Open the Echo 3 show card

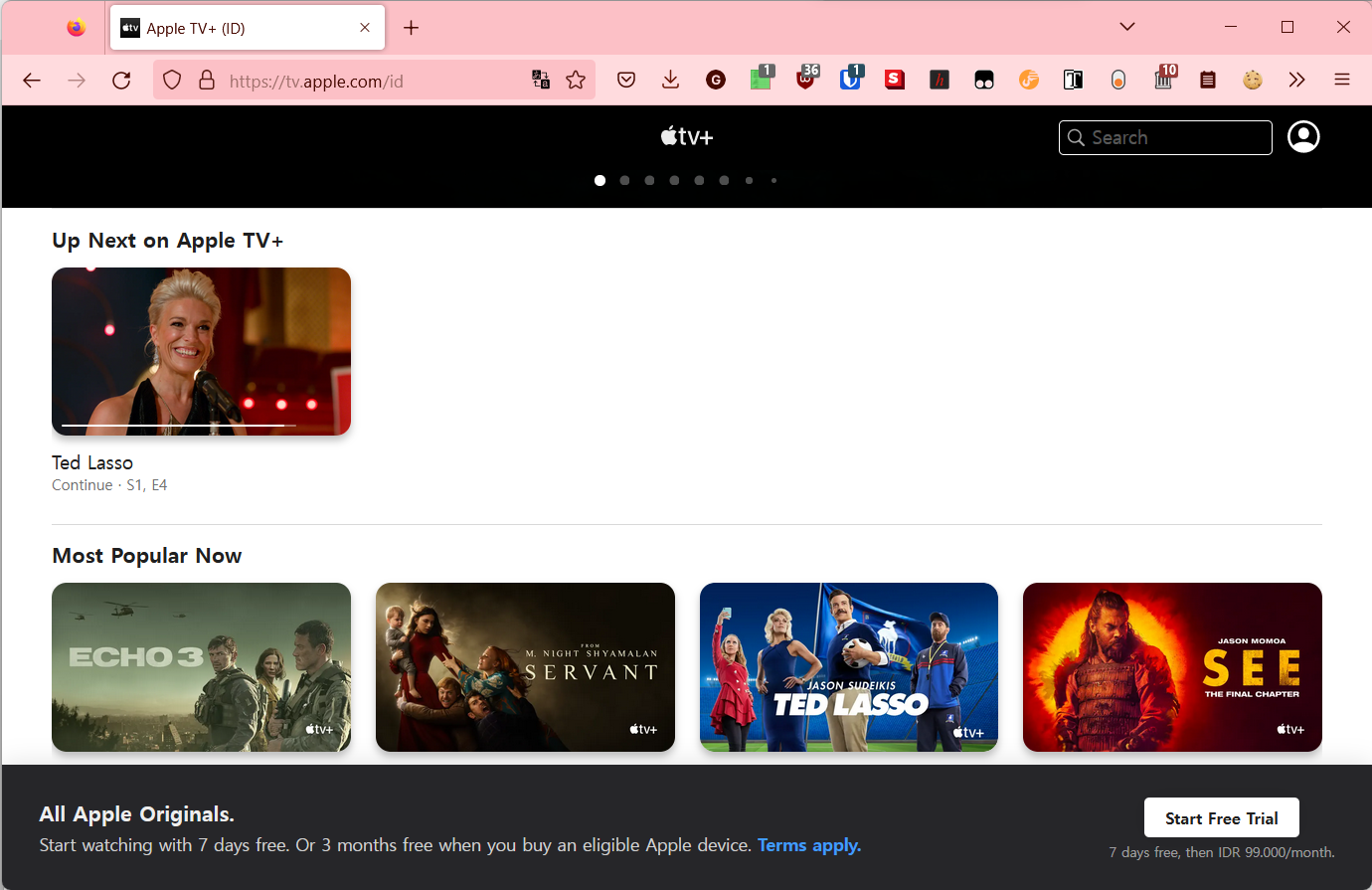coord(201,666)
